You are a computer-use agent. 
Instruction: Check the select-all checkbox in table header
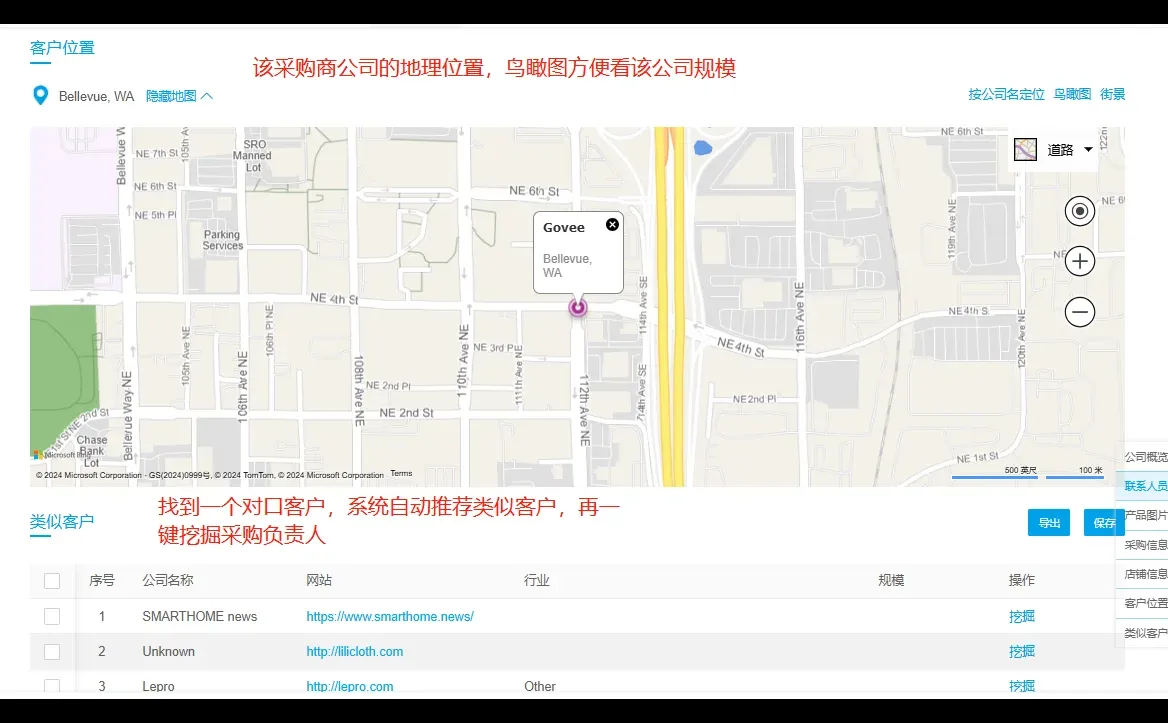52,580
